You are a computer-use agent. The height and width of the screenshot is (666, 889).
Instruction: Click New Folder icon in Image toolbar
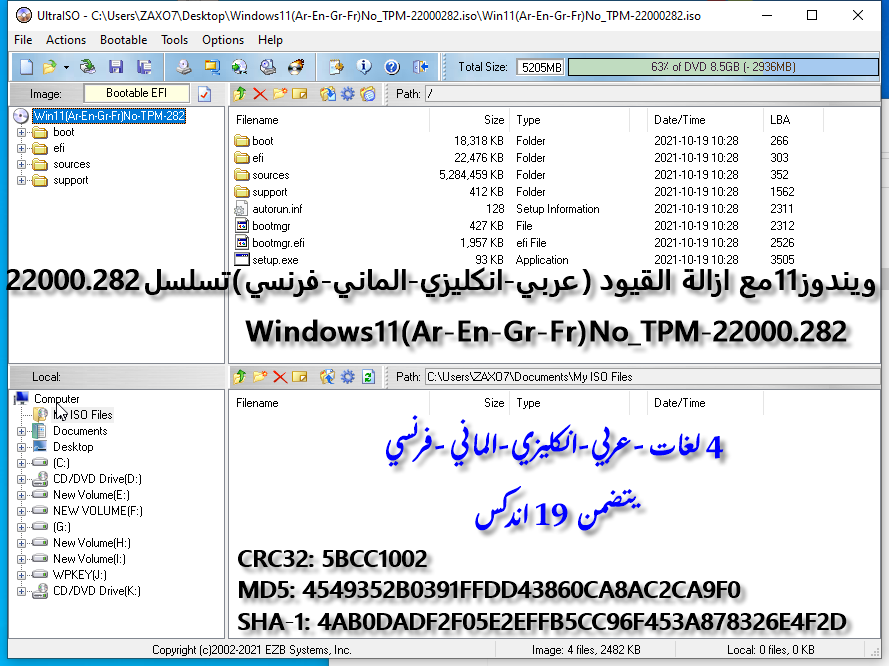tap(280, 94)
